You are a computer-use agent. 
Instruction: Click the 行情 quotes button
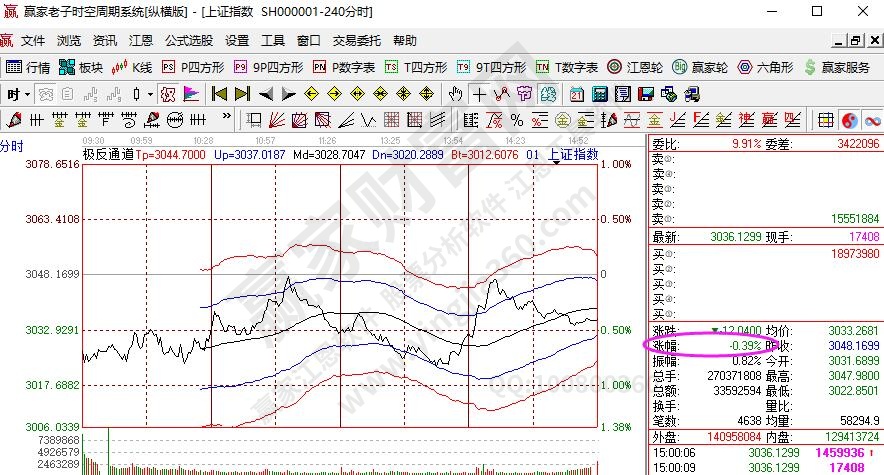click(x=28, y=67)
